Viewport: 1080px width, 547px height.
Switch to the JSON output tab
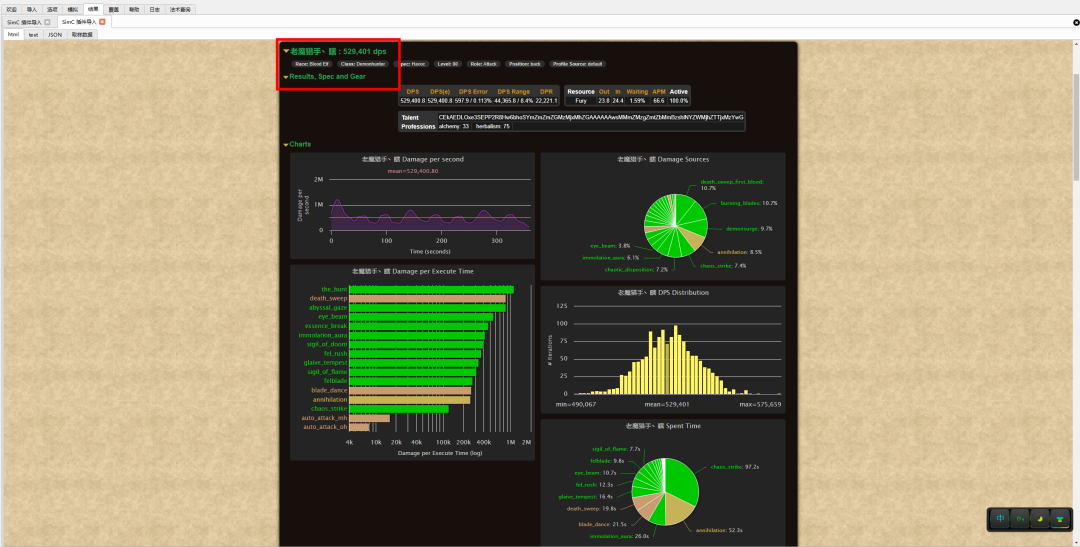[55, 34]
